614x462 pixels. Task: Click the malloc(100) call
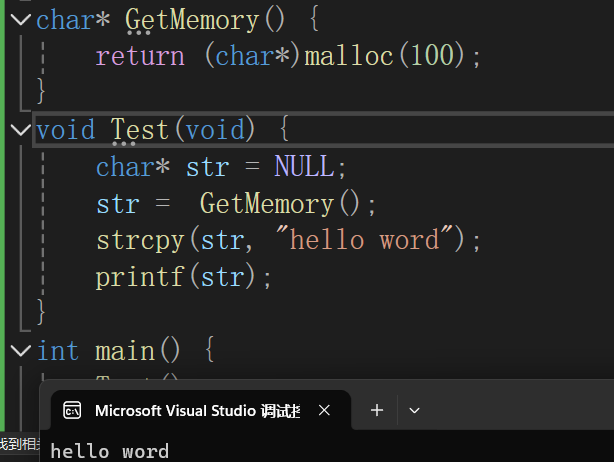pos(385,56)
